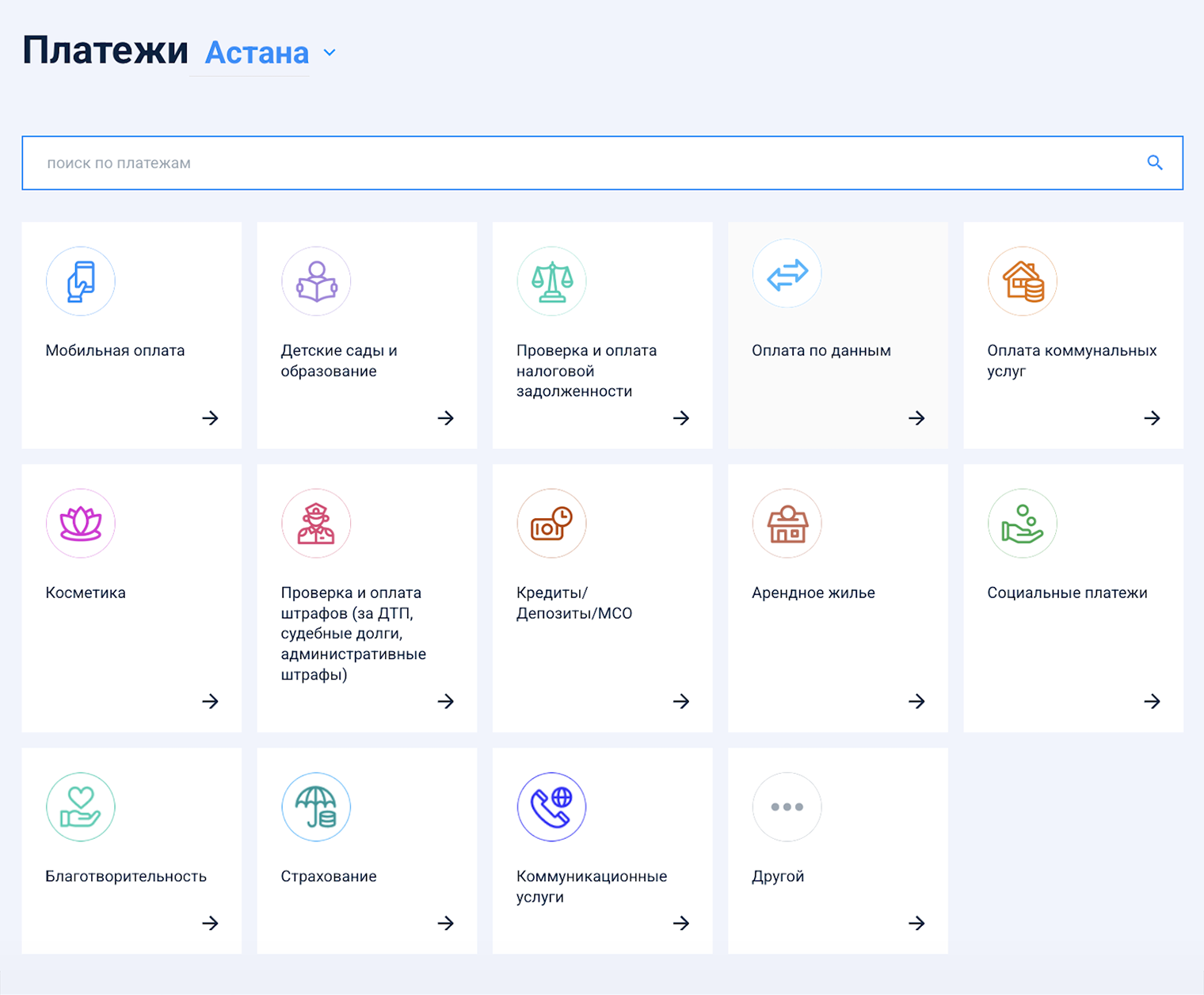Open the Арендное жилье label

[813, 593]
